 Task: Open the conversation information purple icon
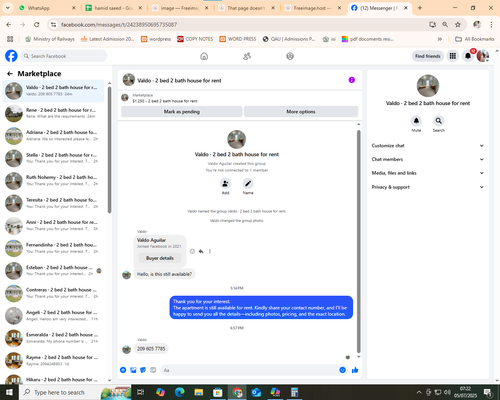click(x=352, y=80)
